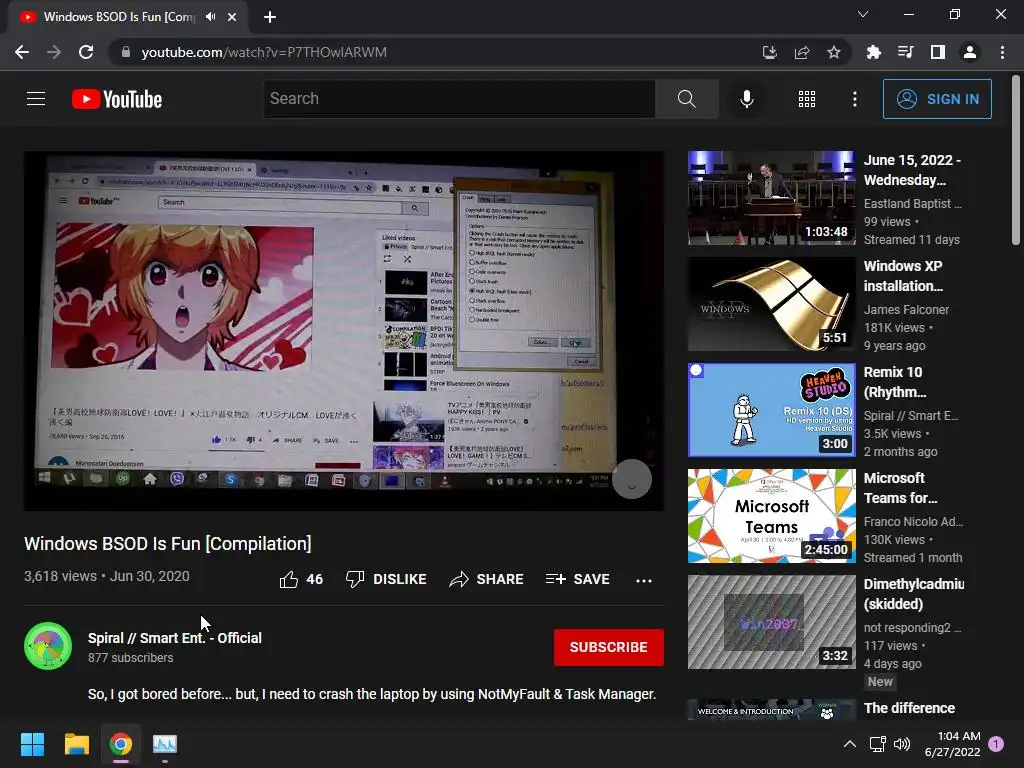Open volume icon in system tray
The width and height of the screenshot is (1024, 768).
[x=902, y=744]
